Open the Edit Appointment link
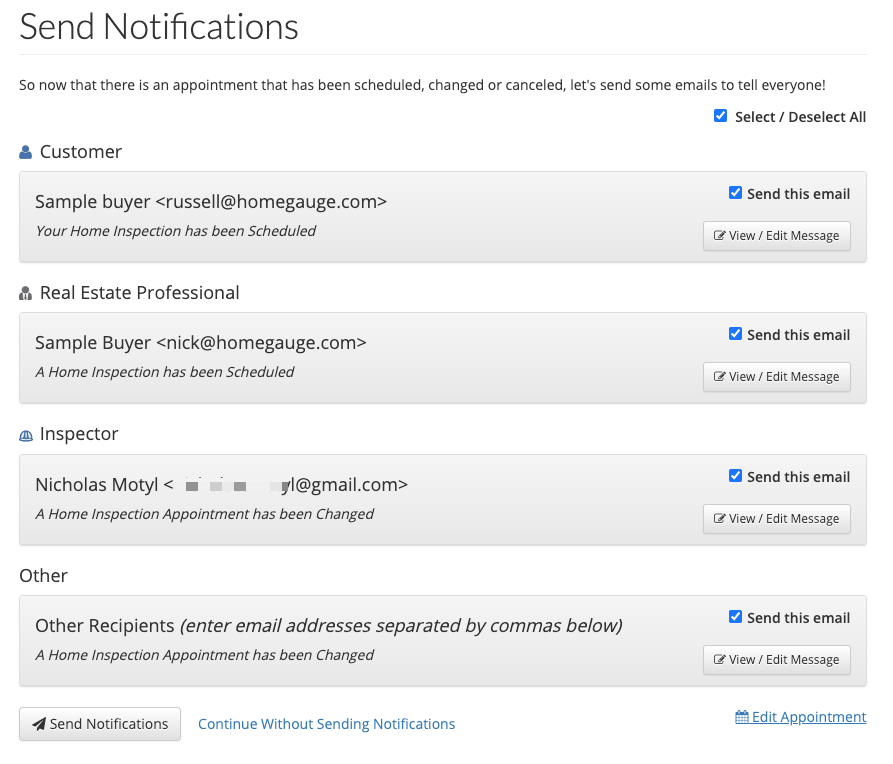The image size is (893, 764). point(808,717)
